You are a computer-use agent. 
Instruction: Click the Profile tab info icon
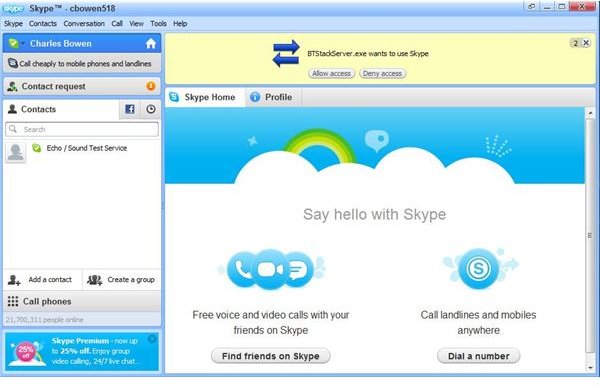(255, 98)
